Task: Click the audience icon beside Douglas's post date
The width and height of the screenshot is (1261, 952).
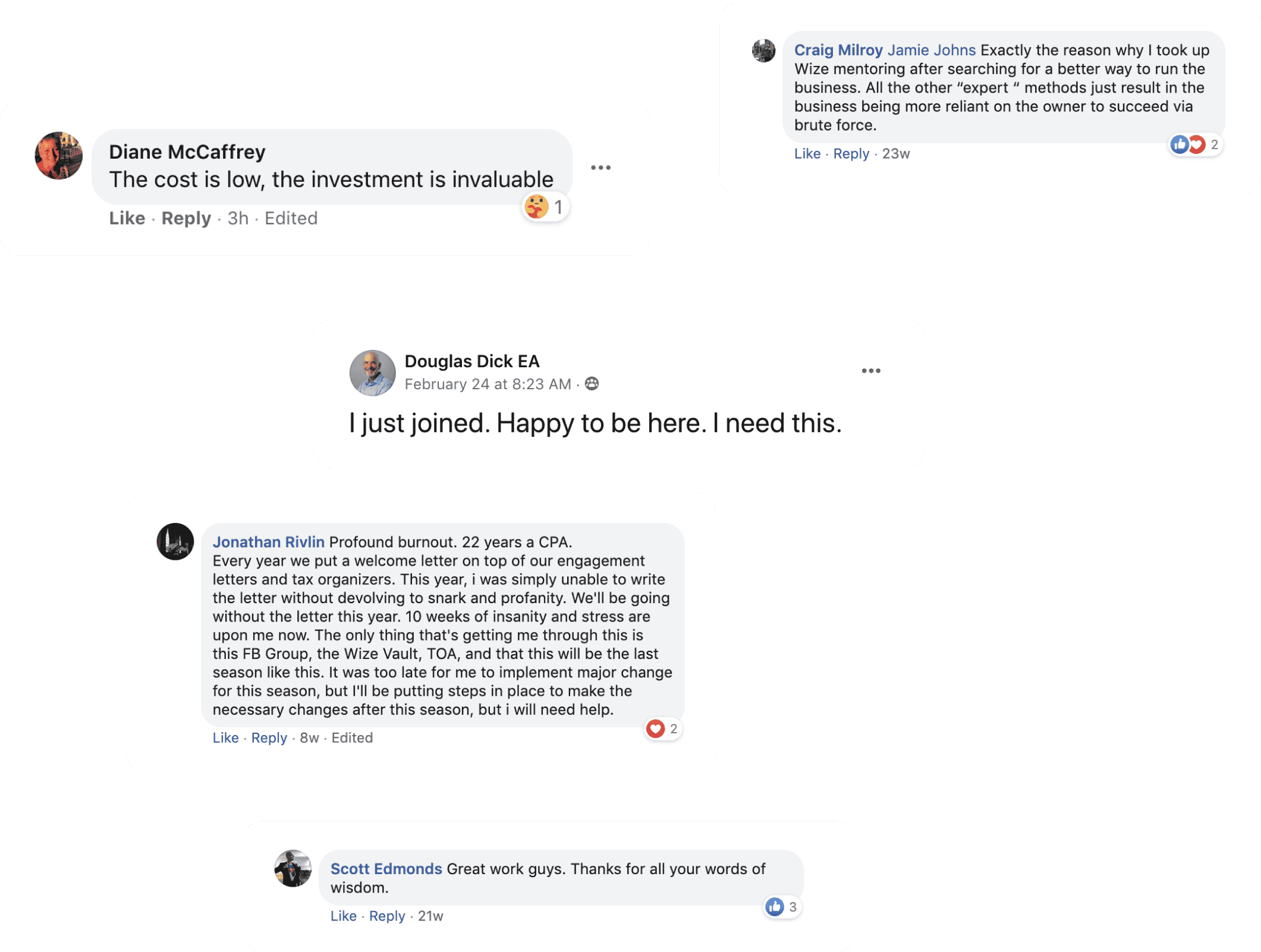Action: [x=592, y=384]
